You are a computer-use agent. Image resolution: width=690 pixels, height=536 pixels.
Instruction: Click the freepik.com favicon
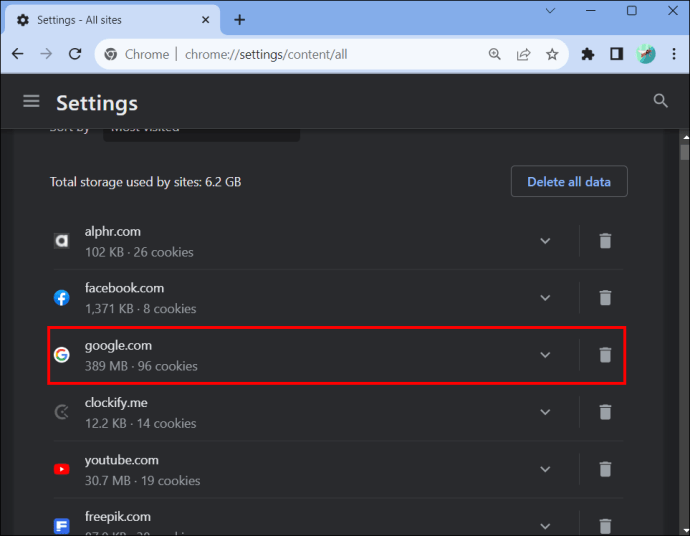[62, 526]
